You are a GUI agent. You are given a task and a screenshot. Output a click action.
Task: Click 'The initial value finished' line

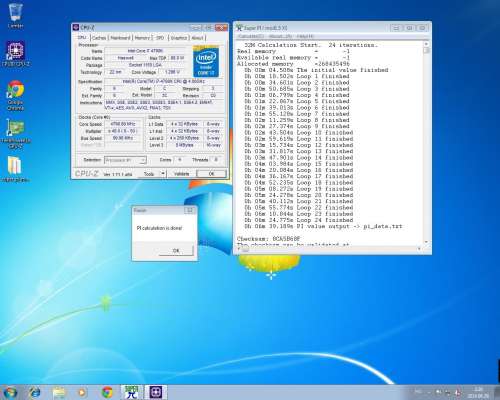tap(316, 70)
